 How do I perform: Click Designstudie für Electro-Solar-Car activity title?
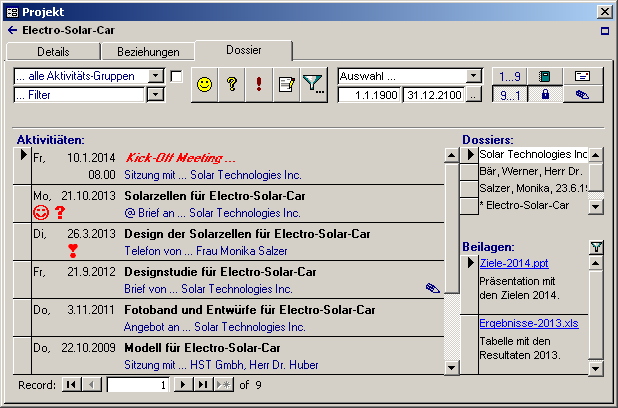coord(220,272)
